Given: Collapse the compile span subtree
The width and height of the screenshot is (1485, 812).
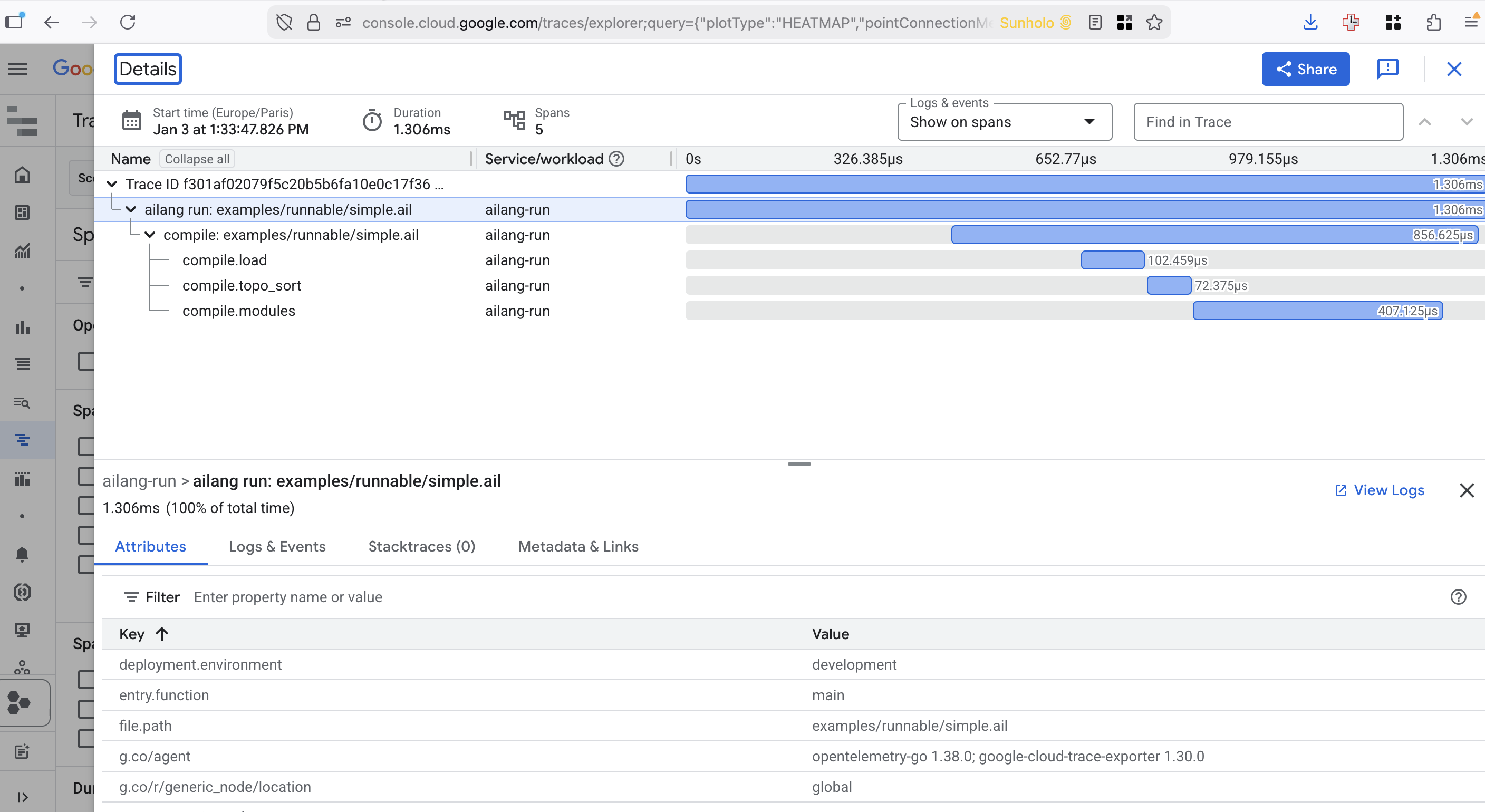Looking at the screenshot, I should [x=150, y=235].
